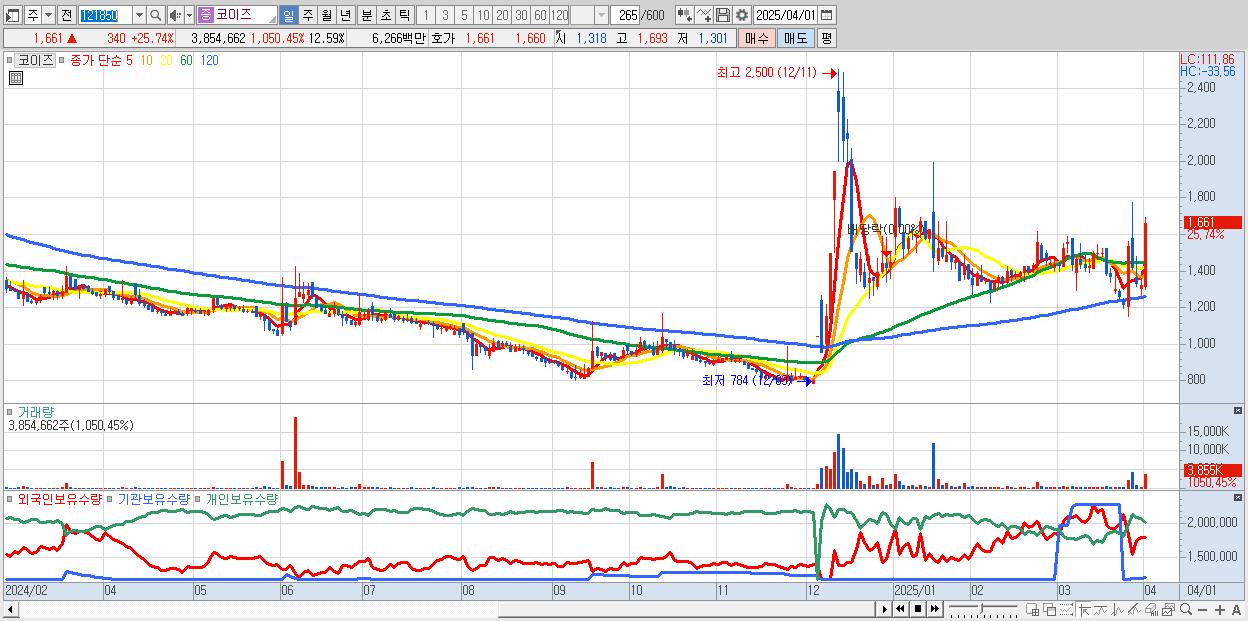Choose the 20 interval button
Screen dimensions: 1248x621
[x=502, y=15]
